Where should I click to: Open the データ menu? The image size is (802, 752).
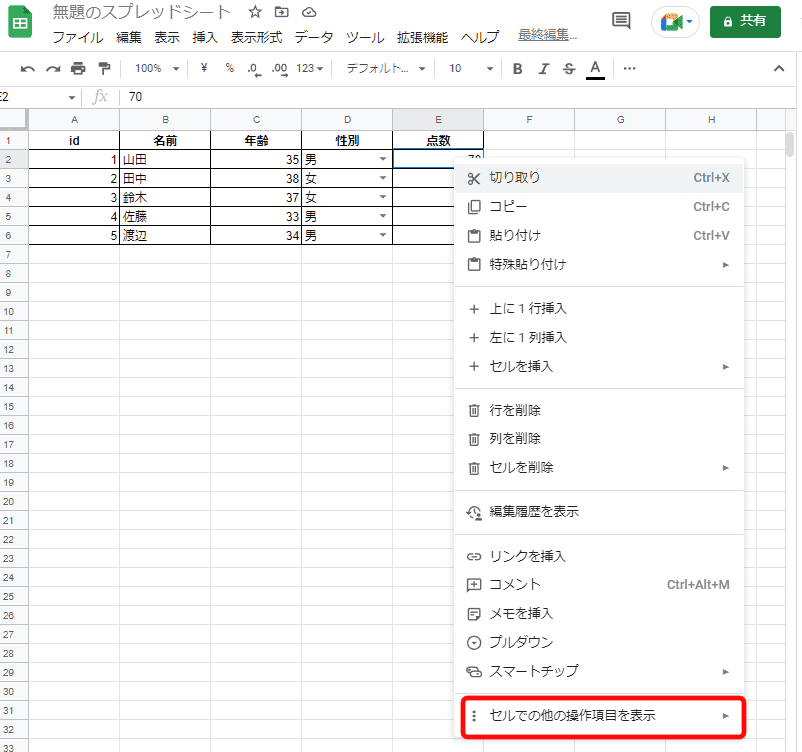point(314,37)
